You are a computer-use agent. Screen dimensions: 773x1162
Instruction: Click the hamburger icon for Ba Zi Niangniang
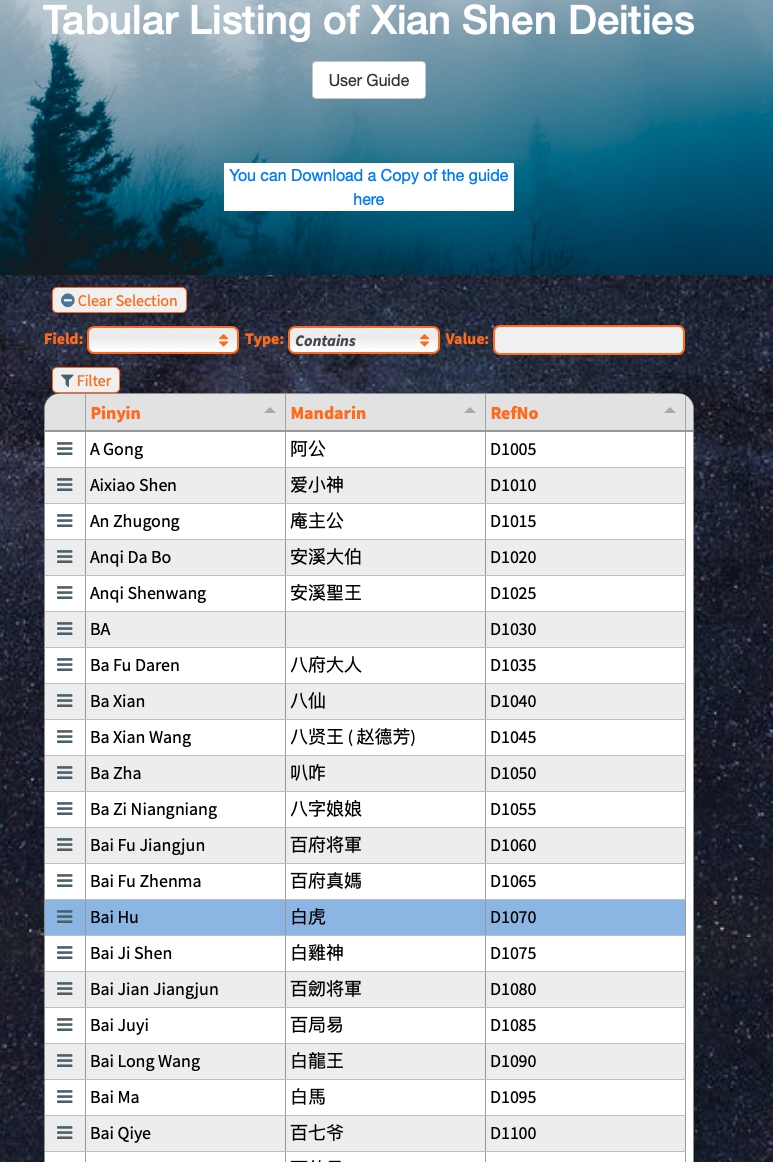[x=65, y=809]
